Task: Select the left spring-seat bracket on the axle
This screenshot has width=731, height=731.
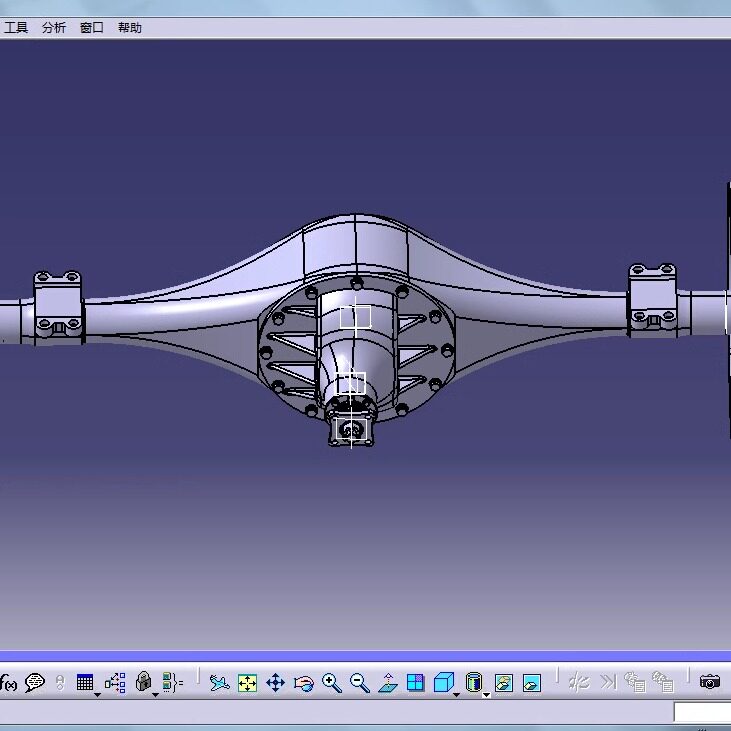Action: click(x=58, y=306)
